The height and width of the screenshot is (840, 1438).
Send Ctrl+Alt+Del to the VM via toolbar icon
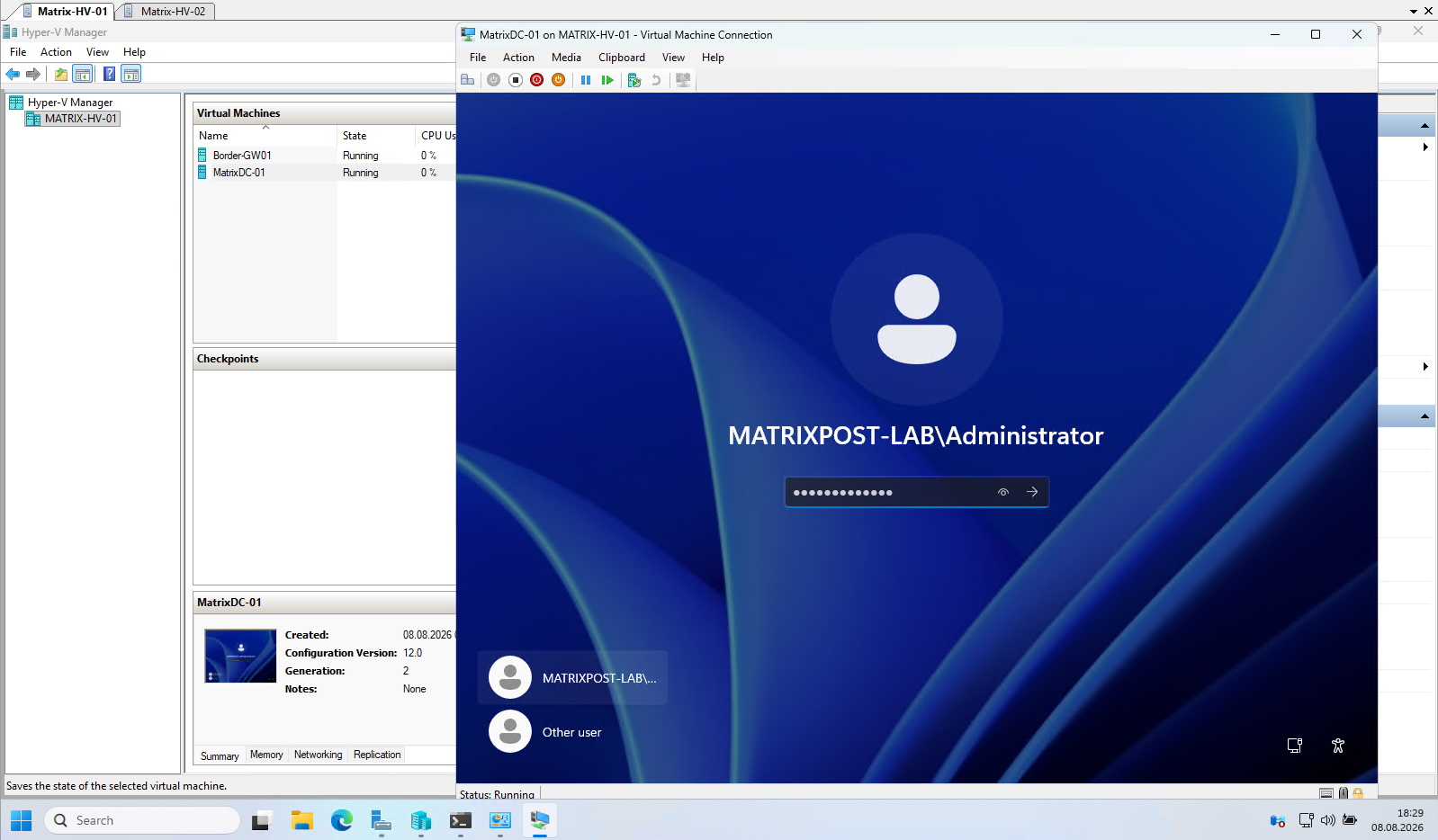[x=467, y=80]
